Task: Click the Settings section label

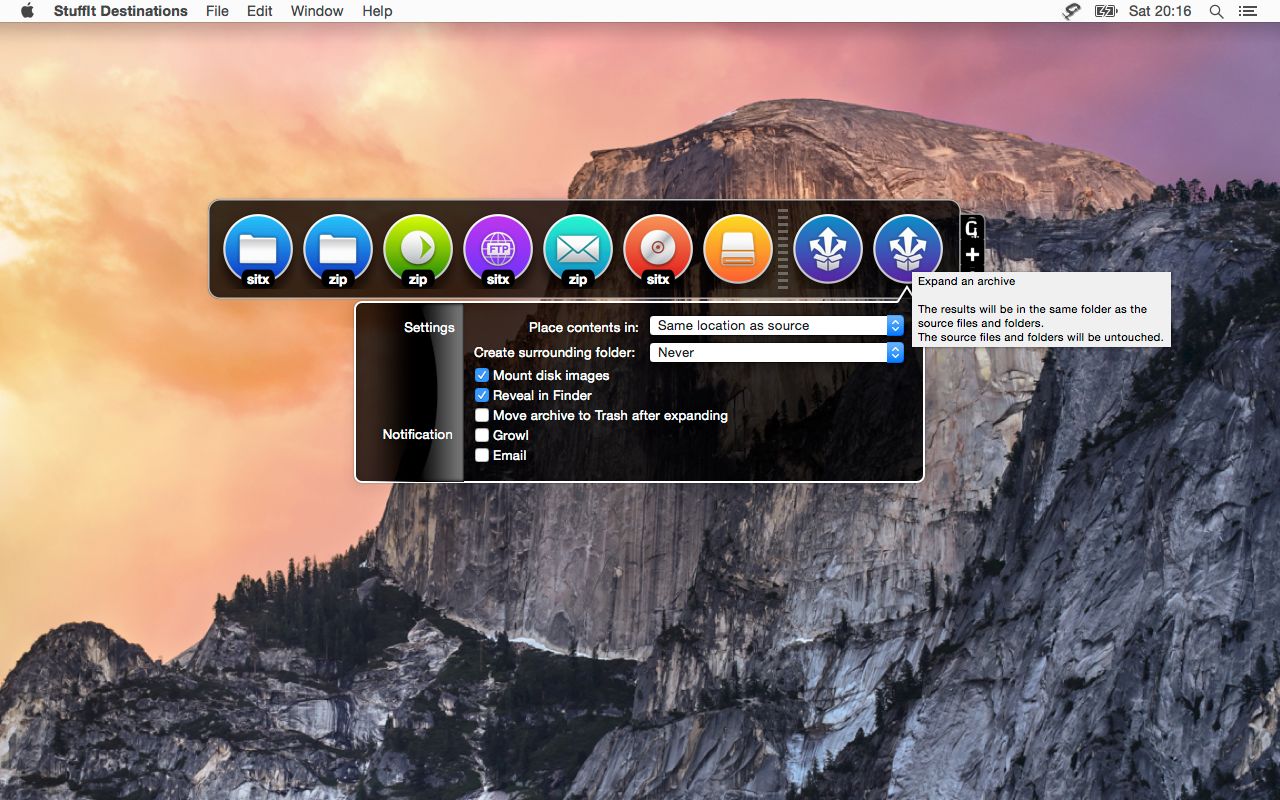Action: pos(429,327)
